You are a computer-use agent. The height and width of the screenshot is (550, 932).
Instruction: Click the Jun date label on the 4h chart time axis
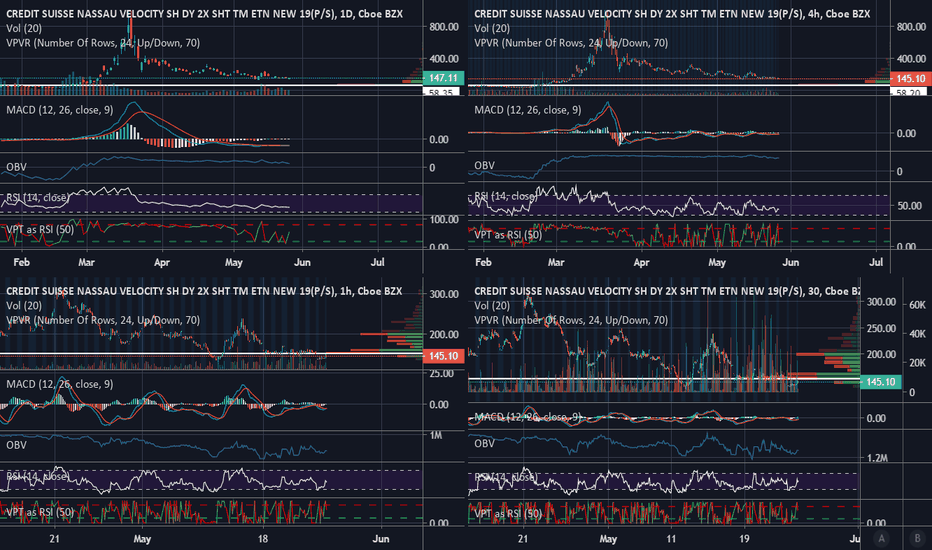tap(791, 262)
